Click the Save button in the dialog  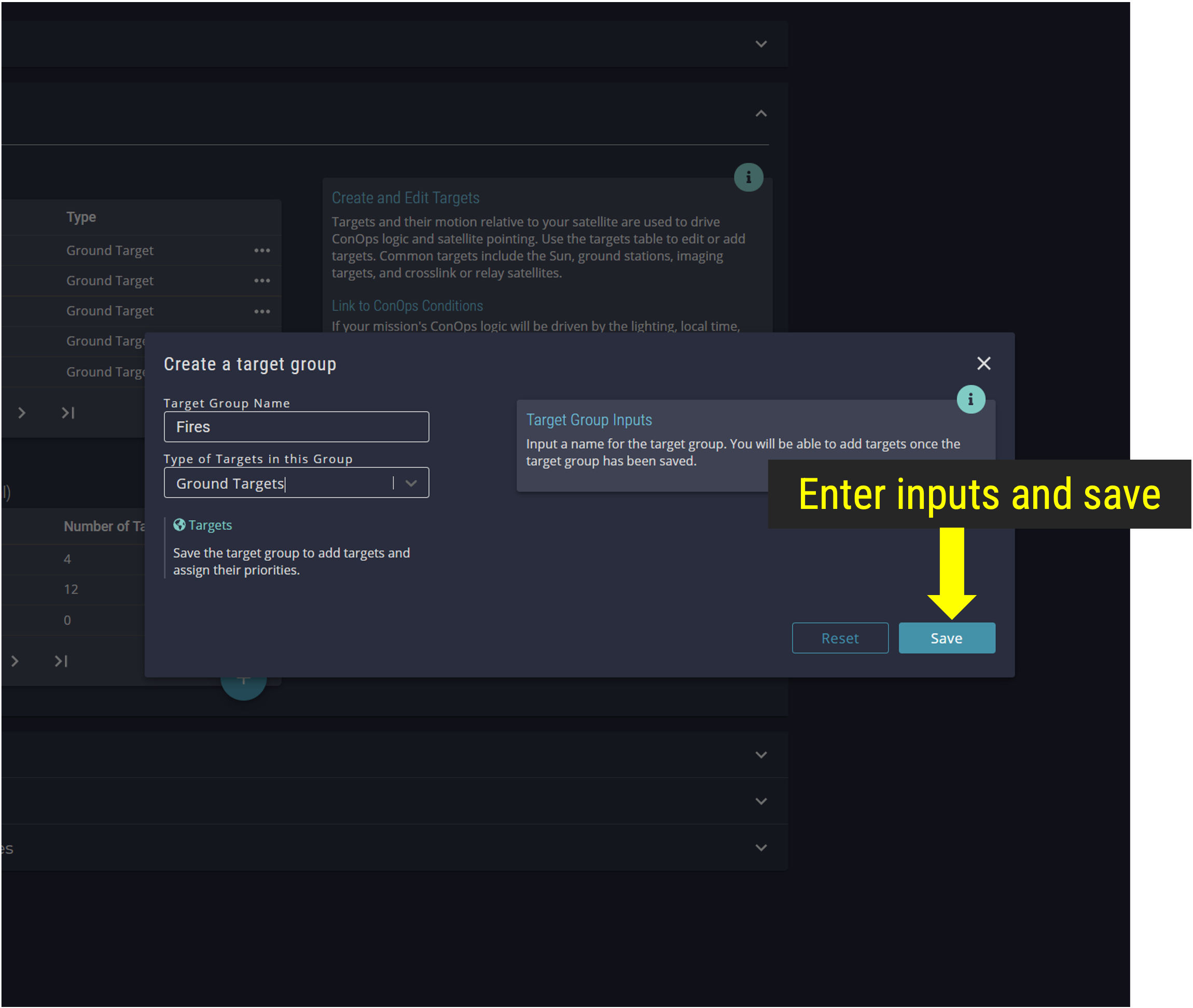coord(947,638)
